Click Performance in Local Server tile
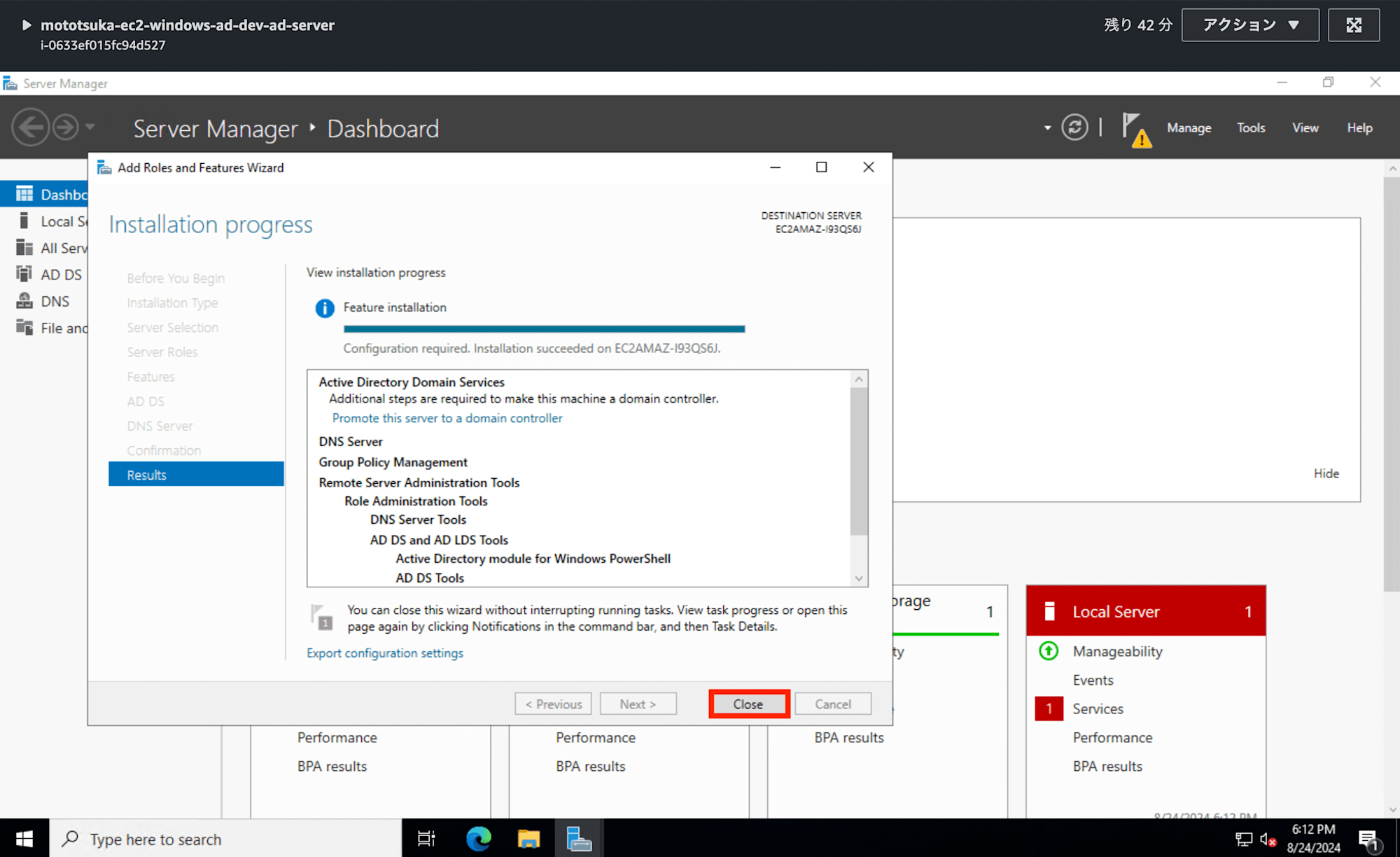 tap(1112, 737)
